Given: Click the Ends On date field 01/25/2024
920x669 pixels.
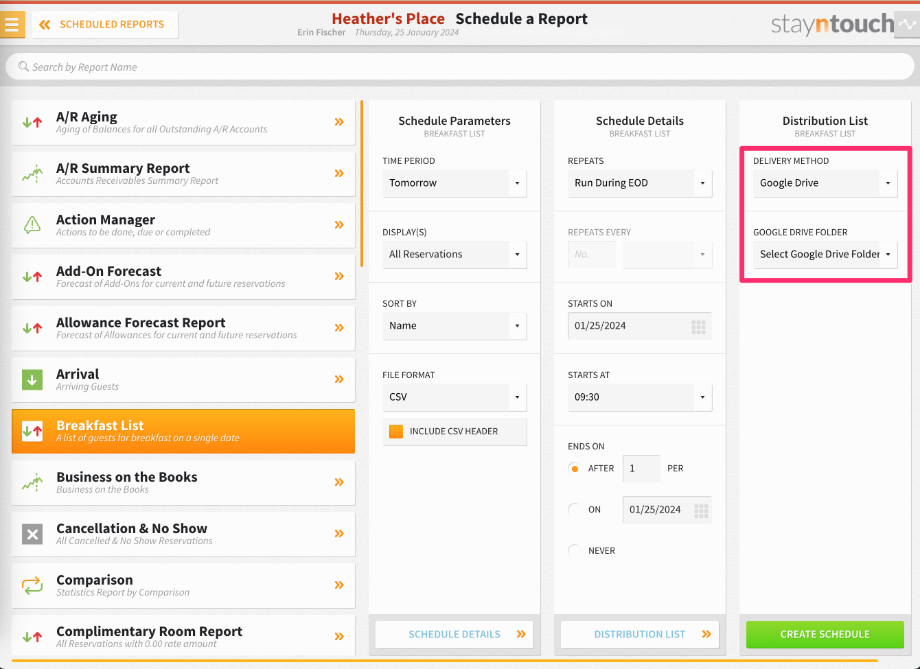Looking at the screenshot, I should (667, 509).
